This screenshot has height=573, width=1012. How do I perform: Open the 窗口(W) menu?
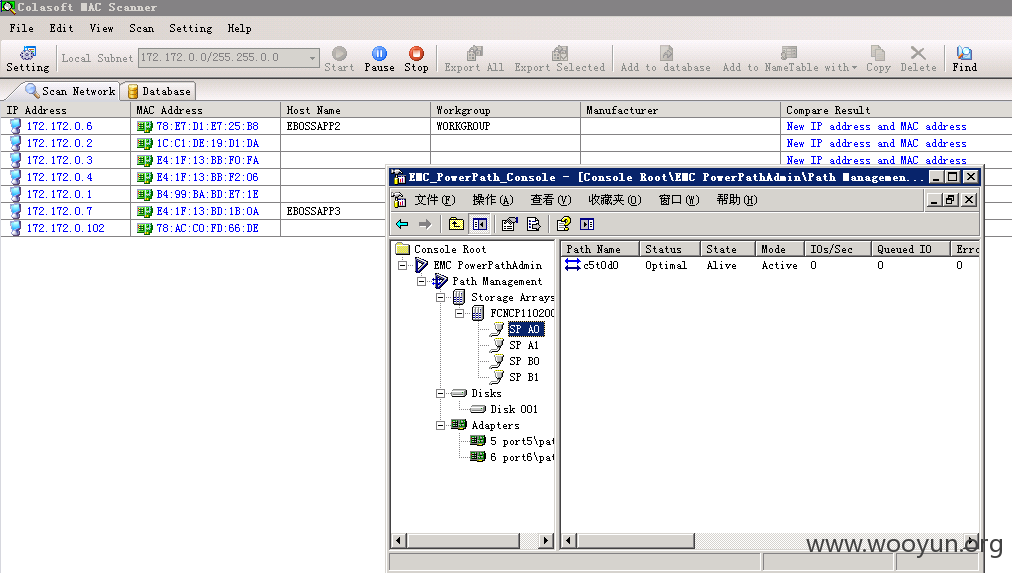pyautogui.click(x=678, y=200)
